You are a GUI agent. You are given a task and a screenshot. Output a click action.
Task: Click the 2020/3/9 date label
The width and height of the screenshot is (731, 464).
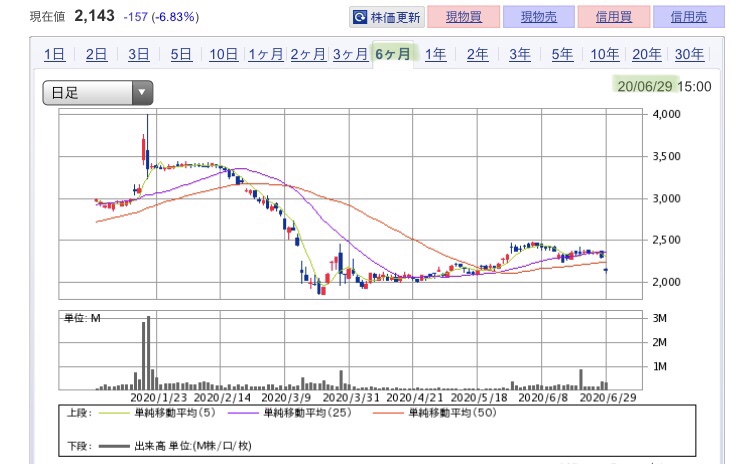[x=286, y=398]
